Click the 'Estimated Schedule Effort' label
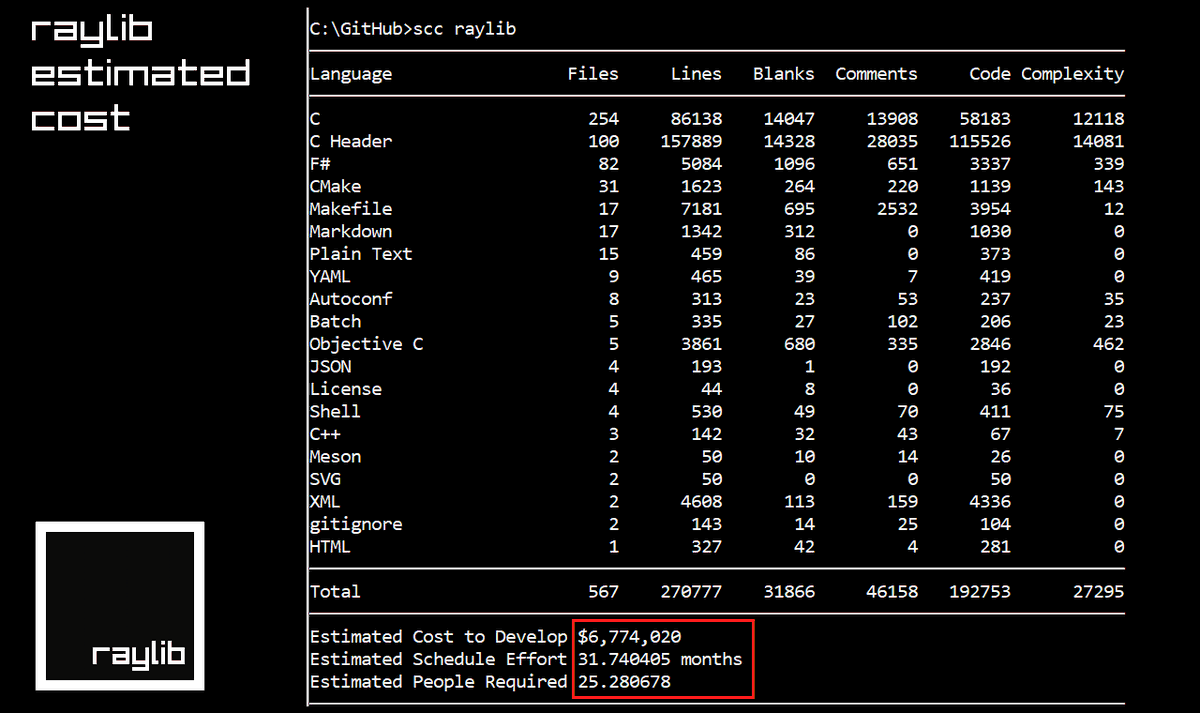 coord(438,659)
